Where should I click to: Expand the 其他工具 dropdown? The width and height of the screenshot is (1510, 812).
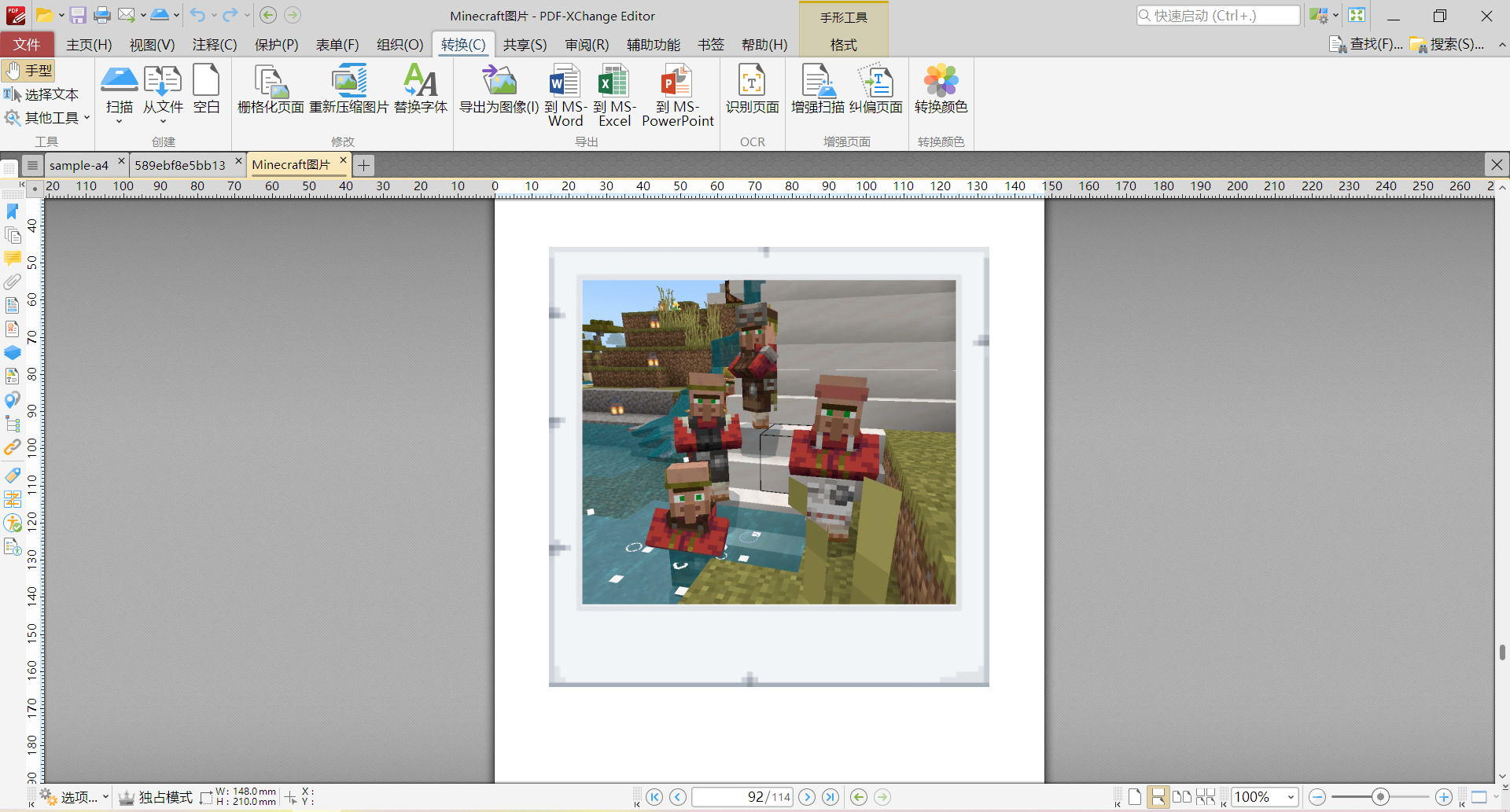(x=47, y=118)
